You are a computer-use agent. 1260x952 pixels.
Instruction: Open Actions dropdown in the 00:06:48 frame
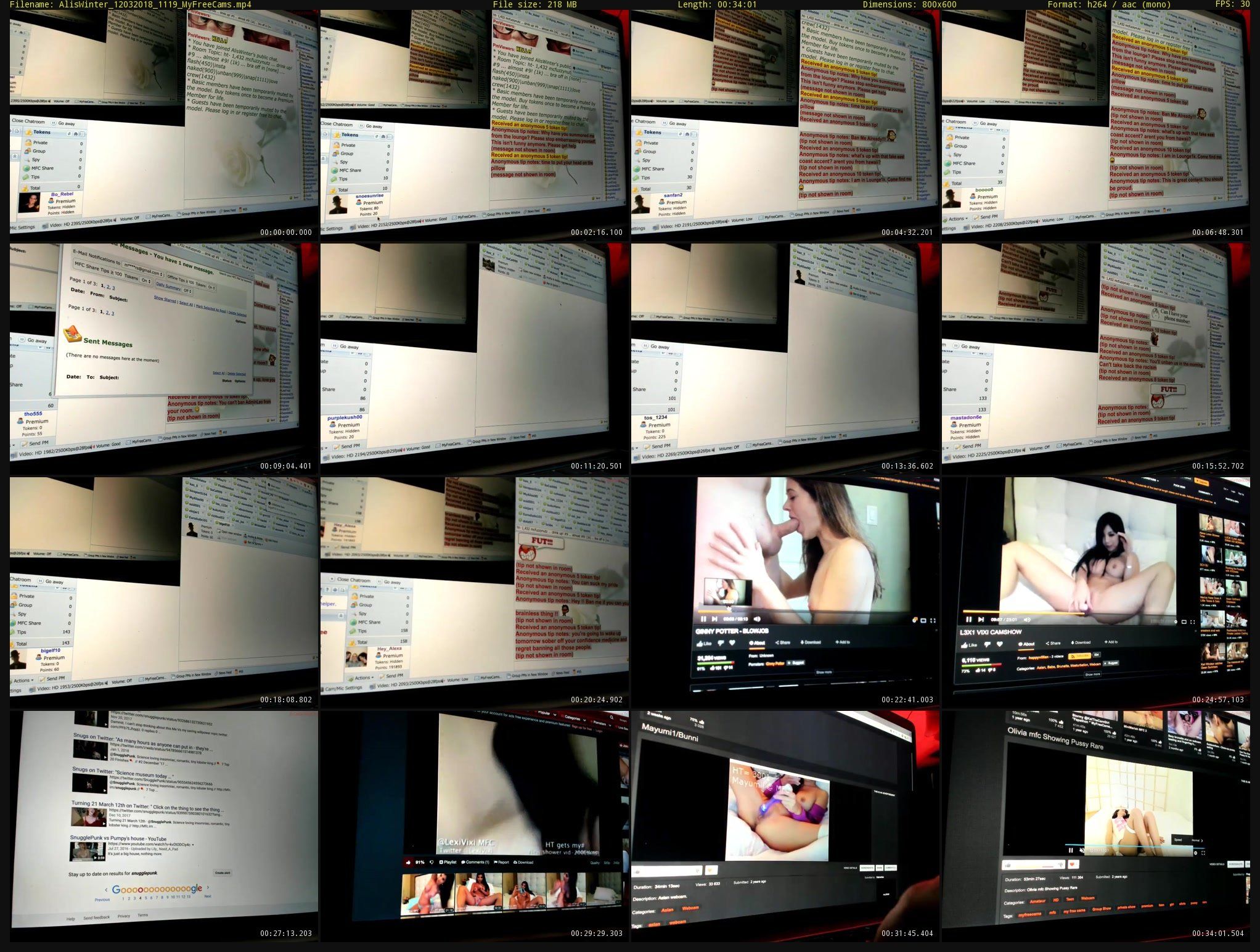pyautogui.click(x=957, y=219)
